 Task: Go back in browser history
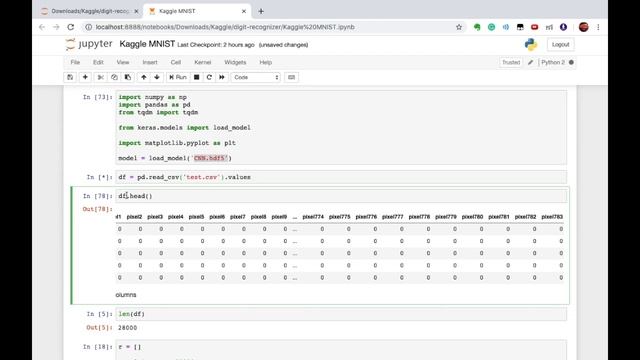(42, 27)
